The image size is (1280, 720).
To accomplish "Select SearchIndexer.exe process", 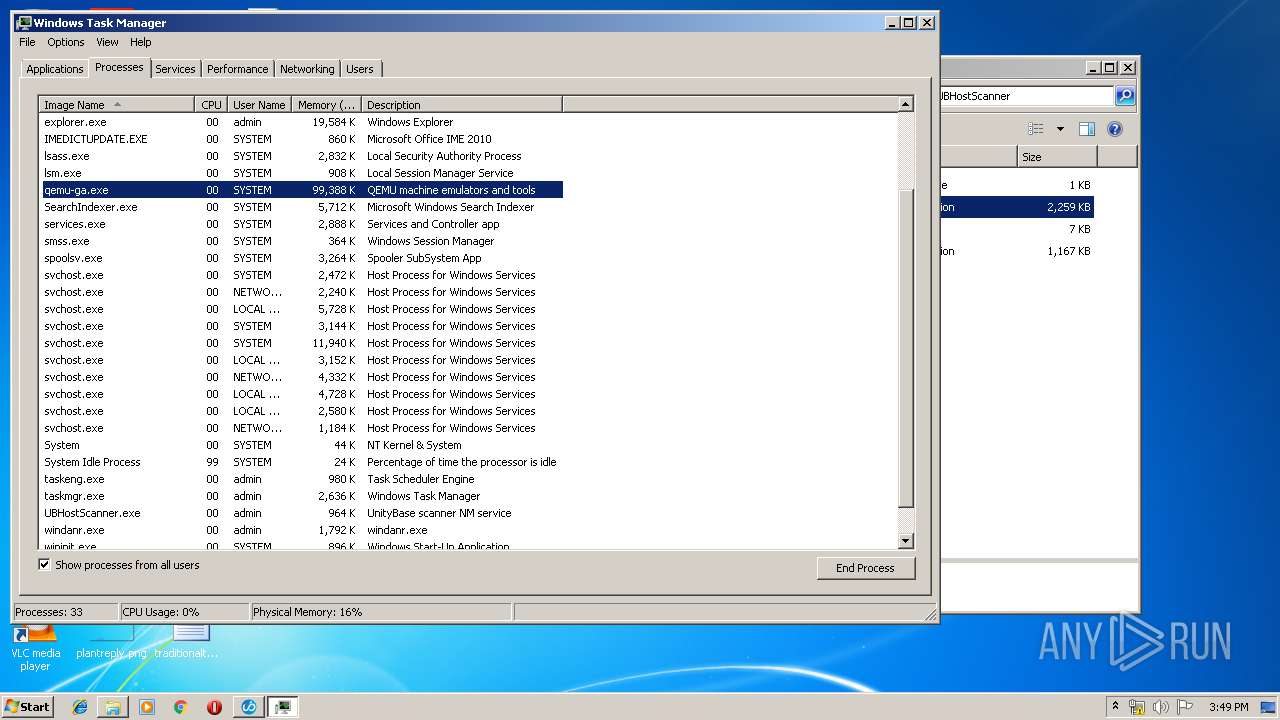I will [300, 207].
